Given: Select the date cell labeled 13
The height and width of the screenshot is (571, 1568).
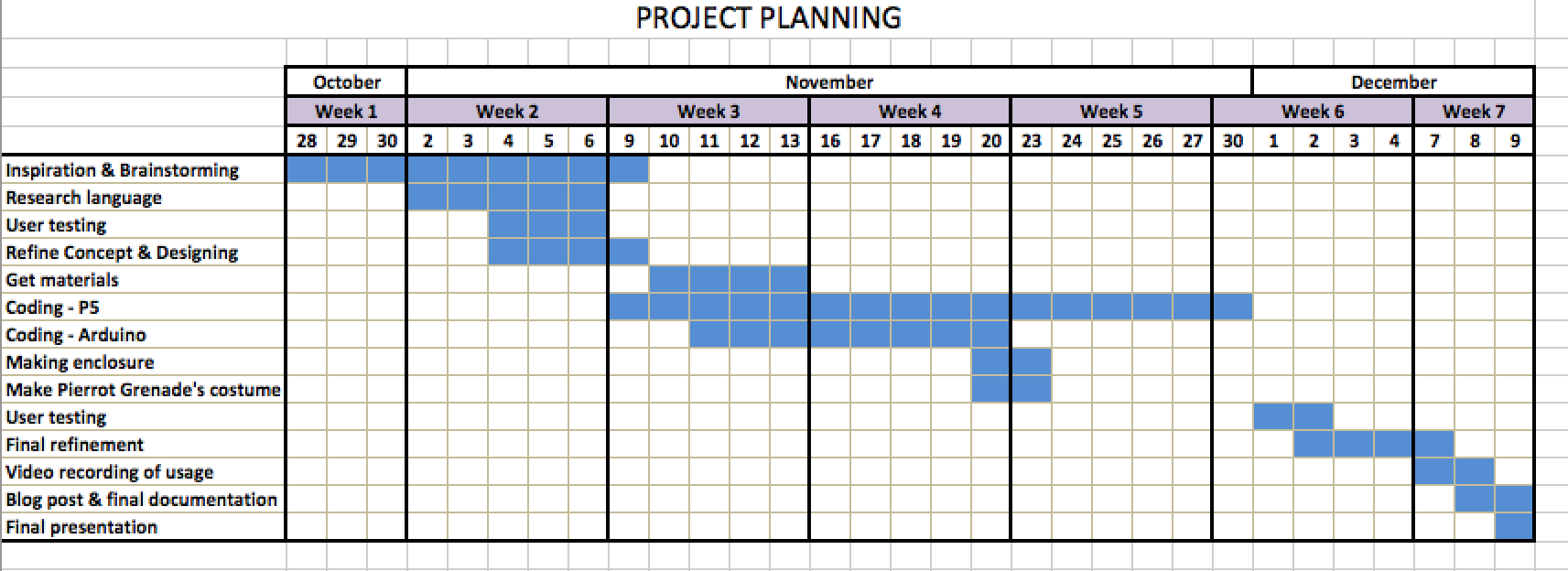Looking at the screenshot, I should [x=789, y=141].
